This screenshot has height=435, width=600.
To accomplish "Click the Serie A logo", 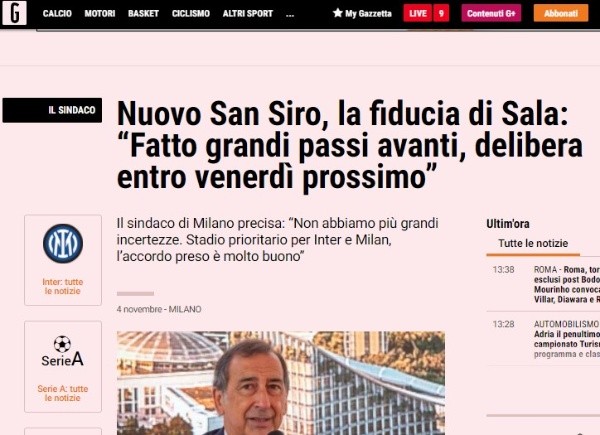I will [62, 351].
